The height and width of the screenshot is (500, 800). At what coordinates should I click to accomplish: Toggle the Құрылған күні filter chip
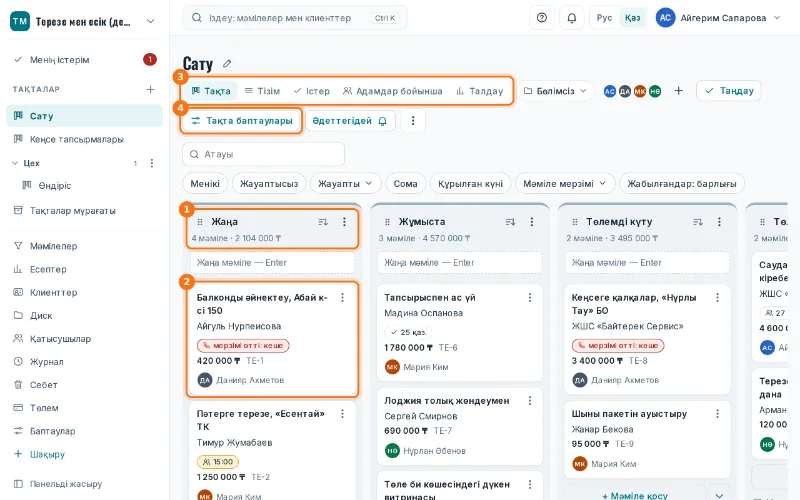point(470,184)
